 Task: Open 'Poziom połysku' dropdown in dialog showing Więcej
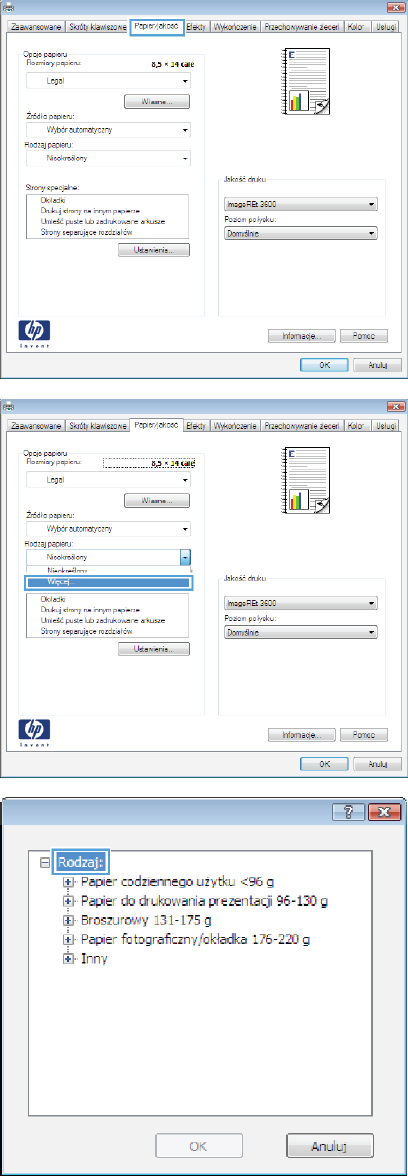tap(301, 632)
